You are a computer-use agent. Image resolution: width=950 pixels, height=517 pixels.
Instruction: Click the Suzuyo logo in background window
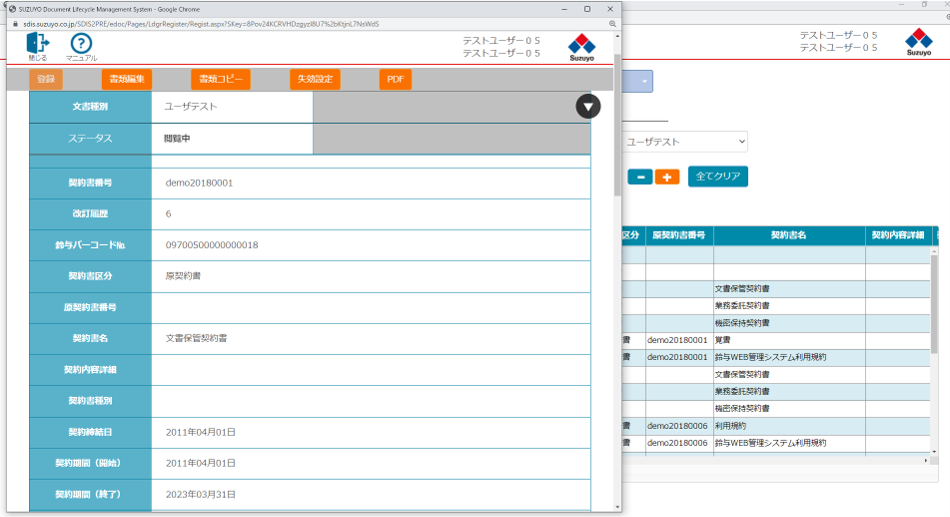click(918, 42)
